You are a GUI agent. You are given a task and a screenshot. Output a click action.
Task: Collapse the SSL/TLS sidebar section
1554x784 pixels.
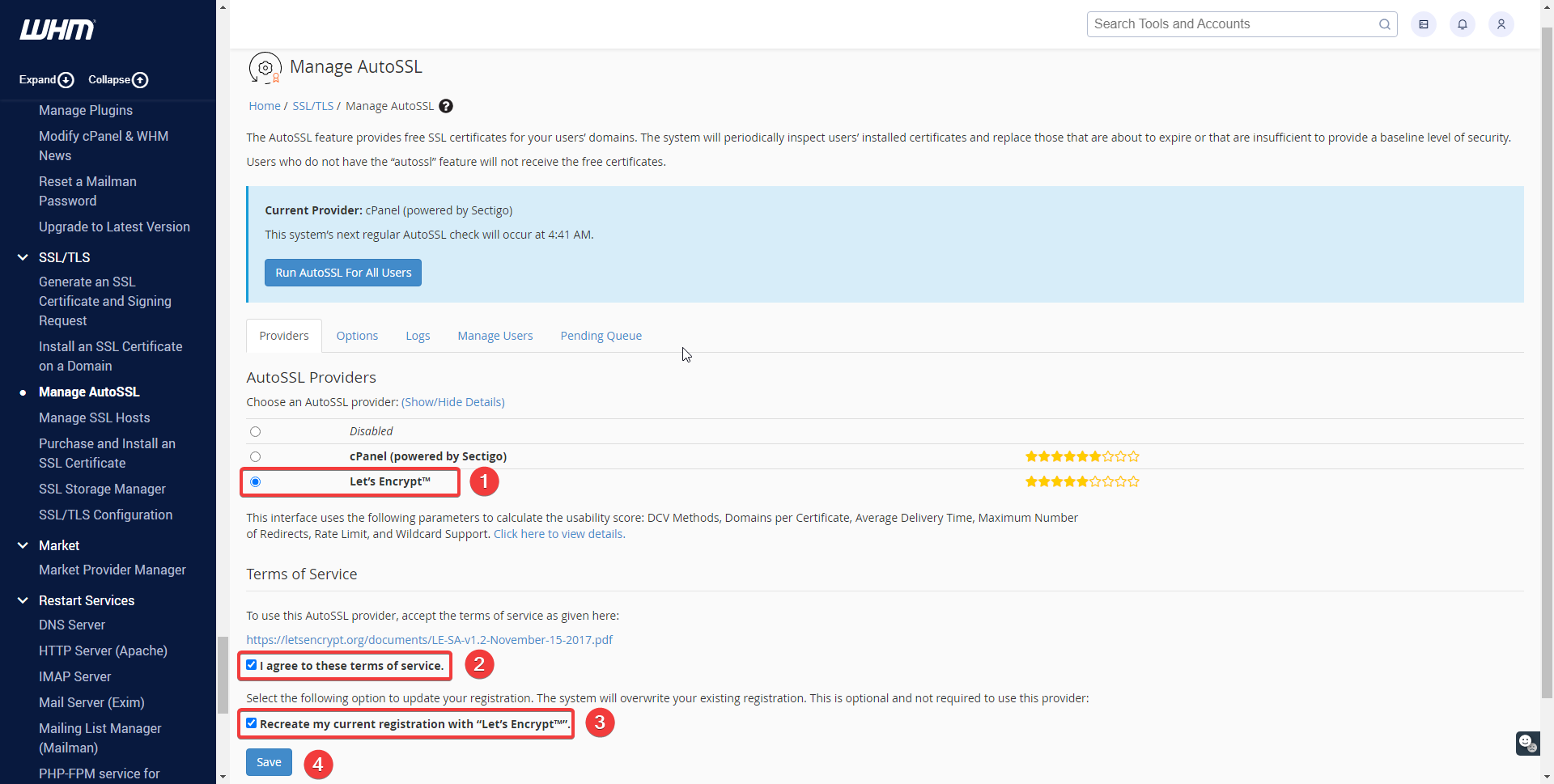(x=23, y=257)
